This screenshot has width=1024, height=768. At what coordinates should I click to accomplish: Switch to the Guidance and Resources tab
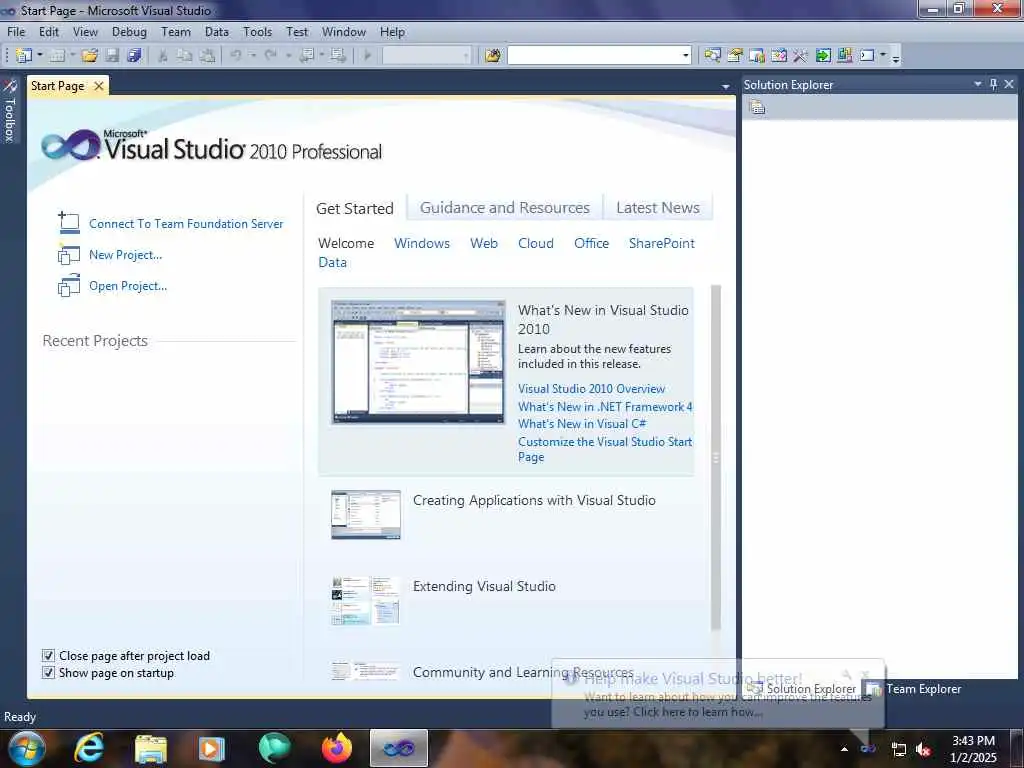click(x=505, y=208)
